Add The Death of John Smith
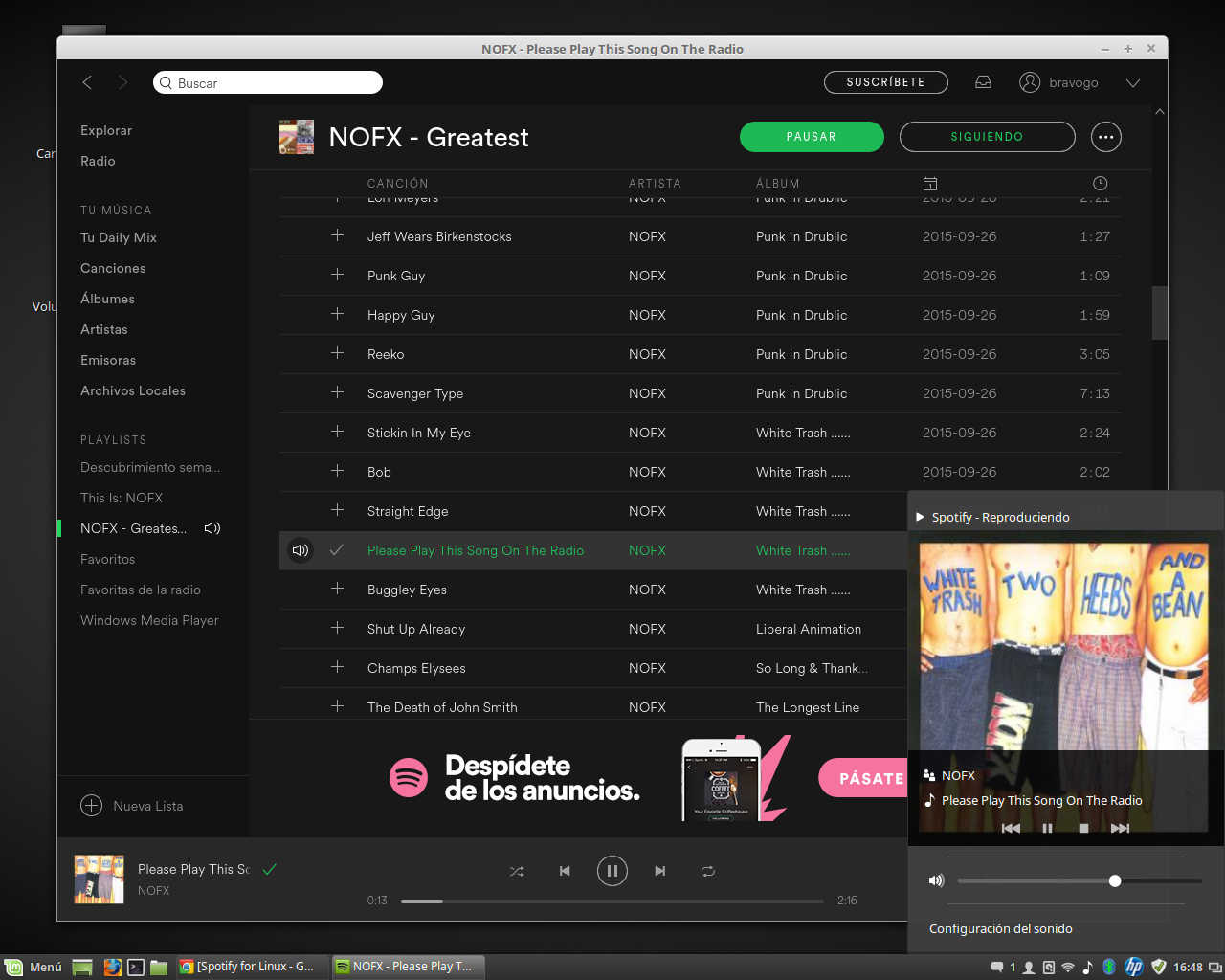 [337, 706]
